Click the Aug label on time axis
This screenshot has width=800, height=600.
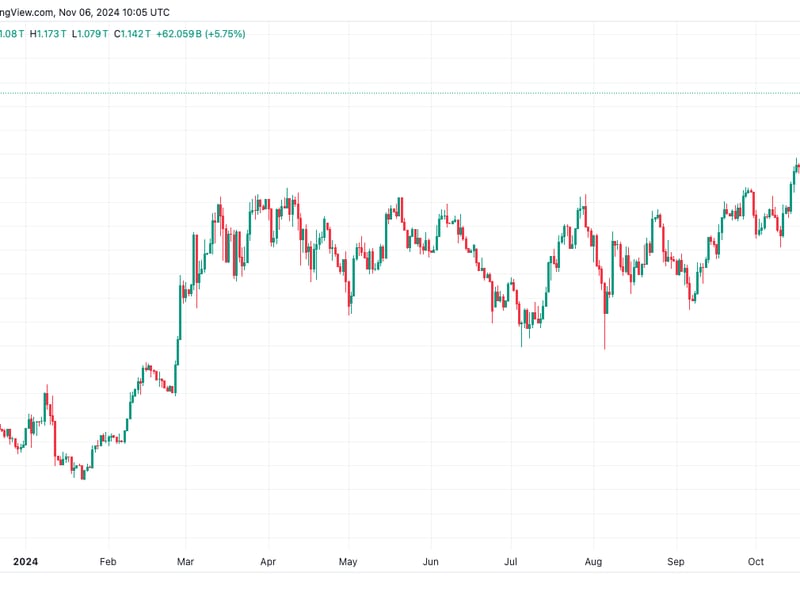point(592,562)
